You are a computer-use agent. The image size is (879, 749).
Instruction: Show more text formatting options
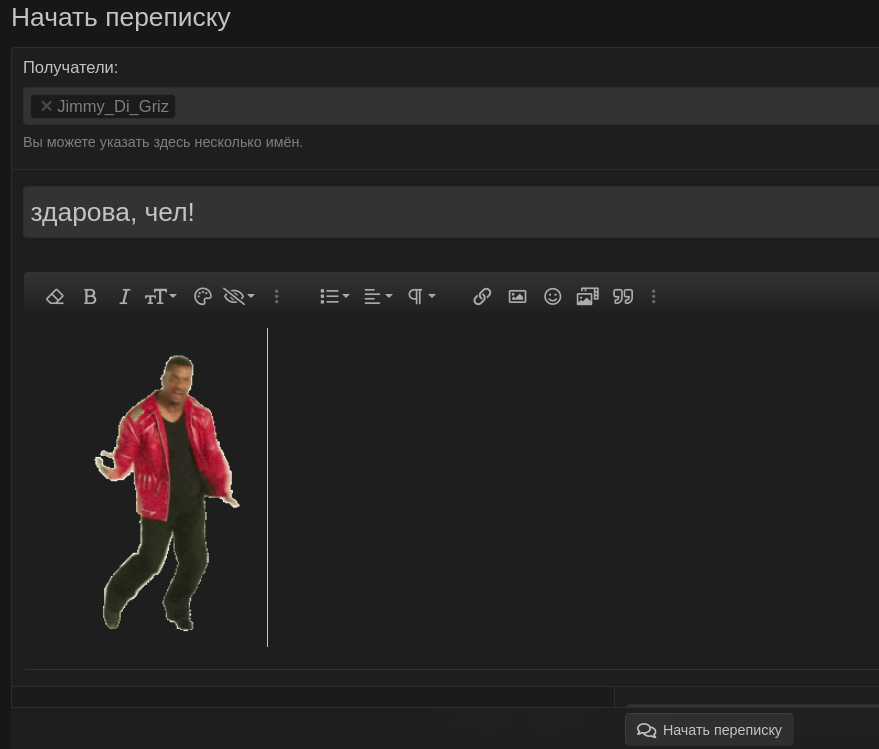point(277,297)
